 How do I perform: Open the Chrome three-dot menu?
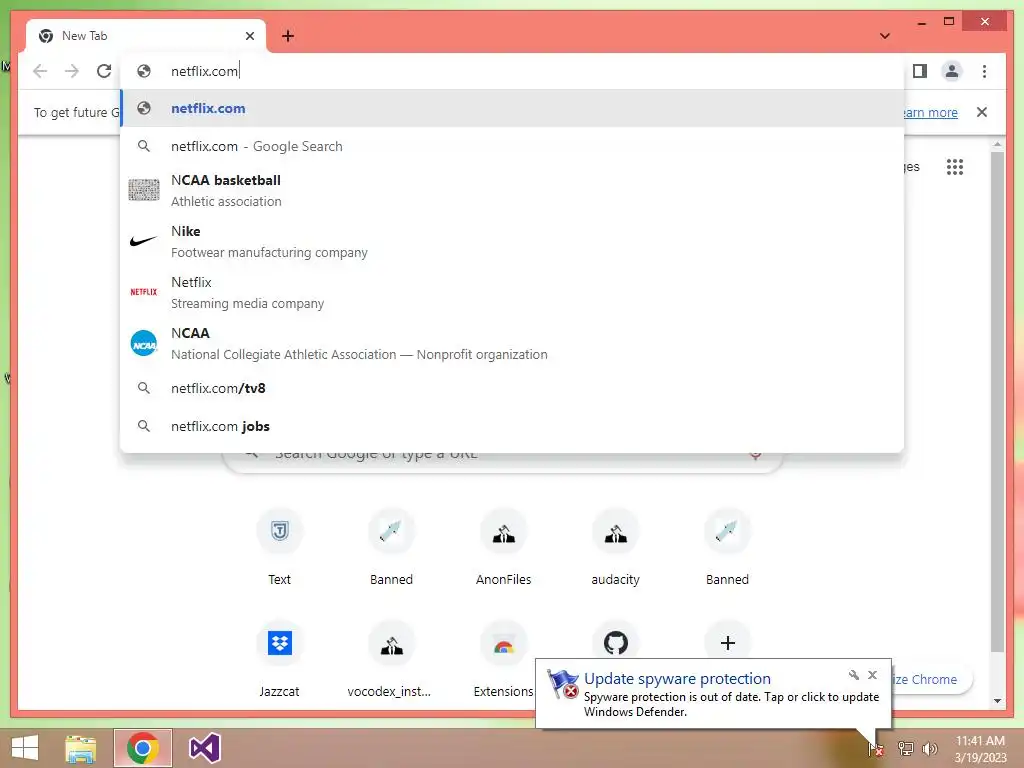pos(984,71)
